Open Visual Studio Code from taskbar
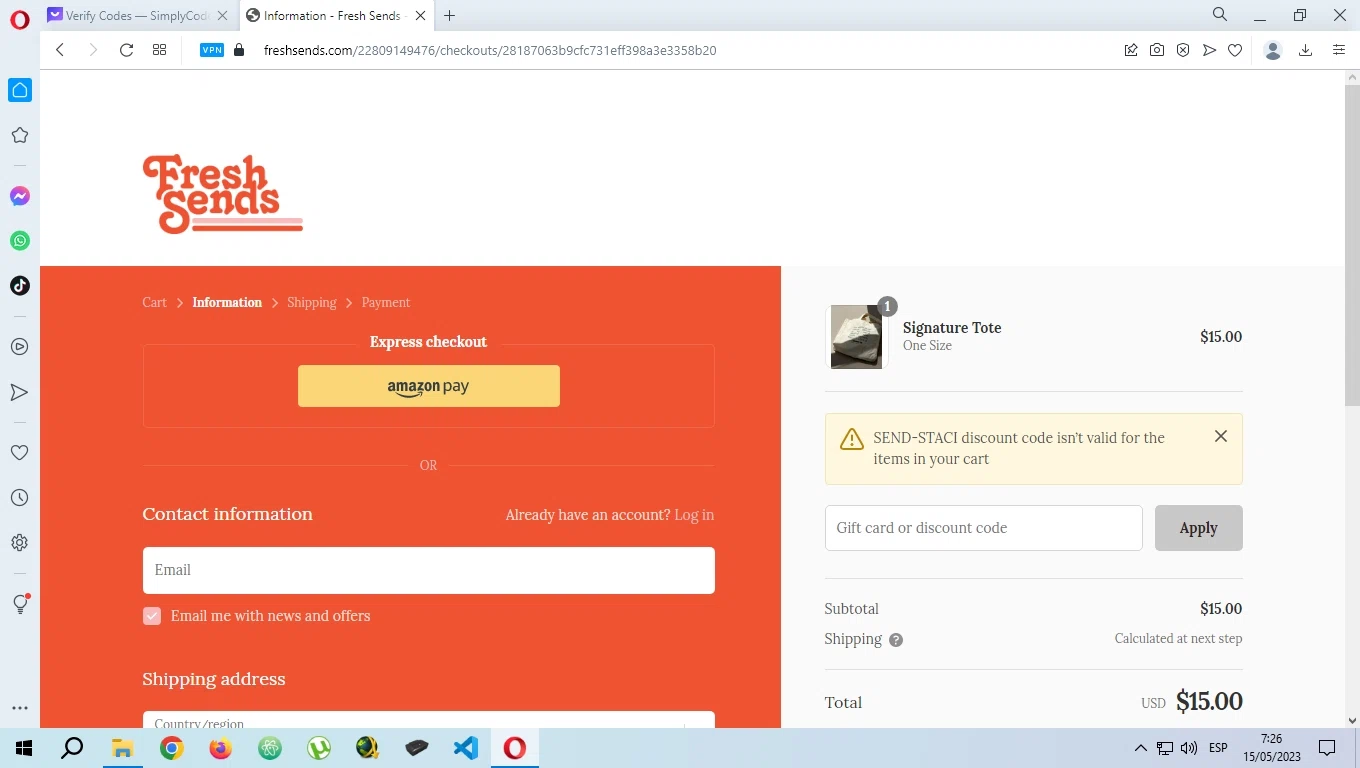The image size is (1360, 768). [466, 748]
